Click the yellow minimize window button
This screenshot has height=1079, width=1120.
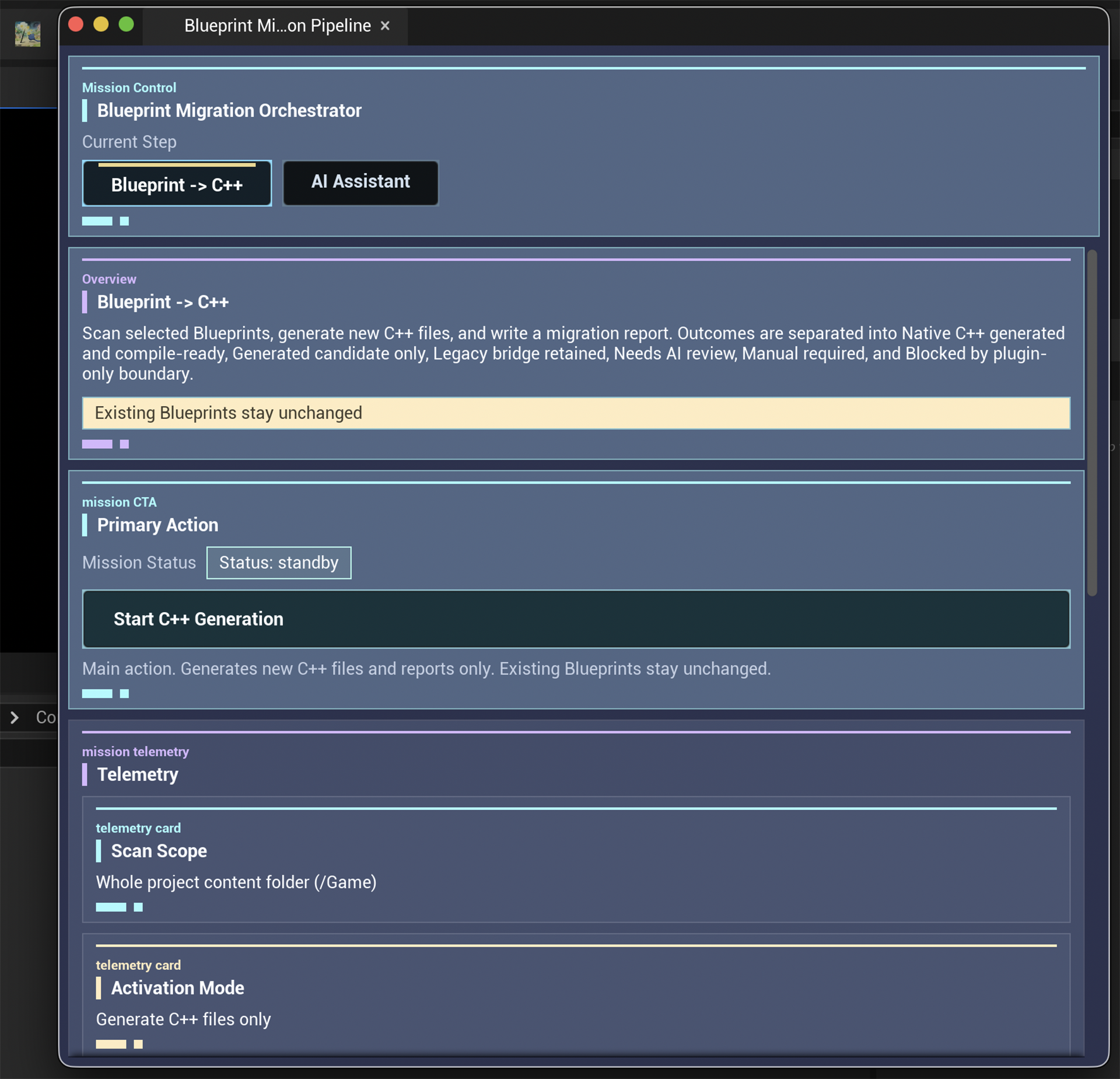101,25
